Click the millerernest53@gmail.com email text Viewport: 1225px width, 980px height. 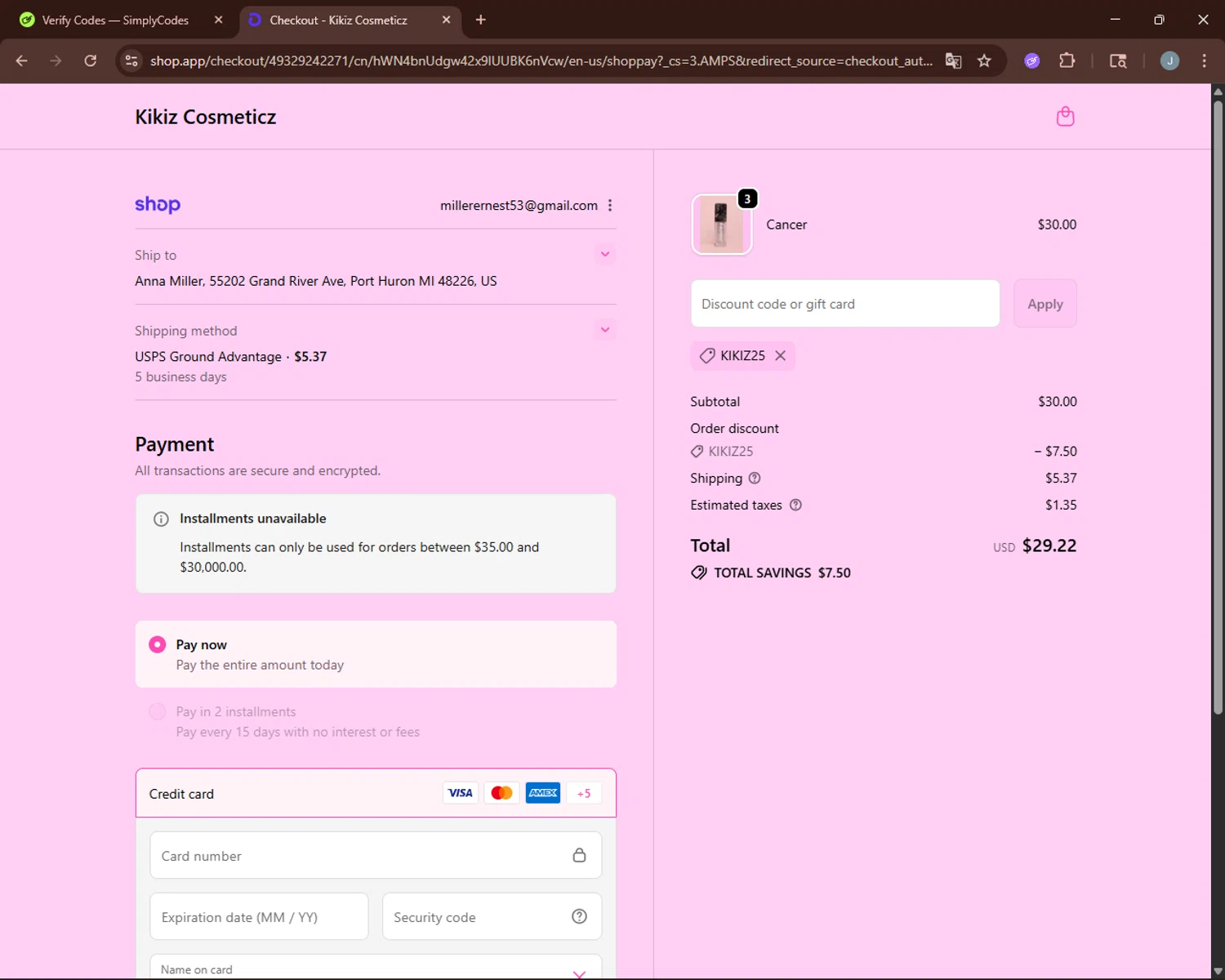(x=519, y=206)
